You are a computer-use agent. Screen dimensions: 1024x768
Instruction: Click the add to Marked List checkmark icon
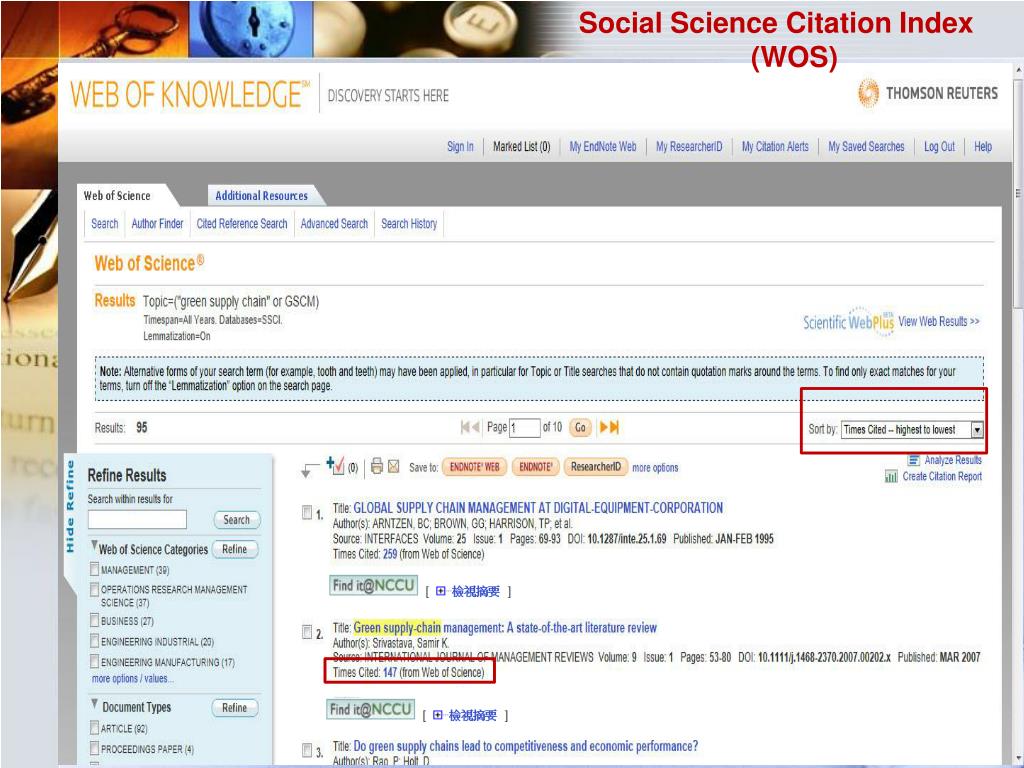[x=335, y=466]
